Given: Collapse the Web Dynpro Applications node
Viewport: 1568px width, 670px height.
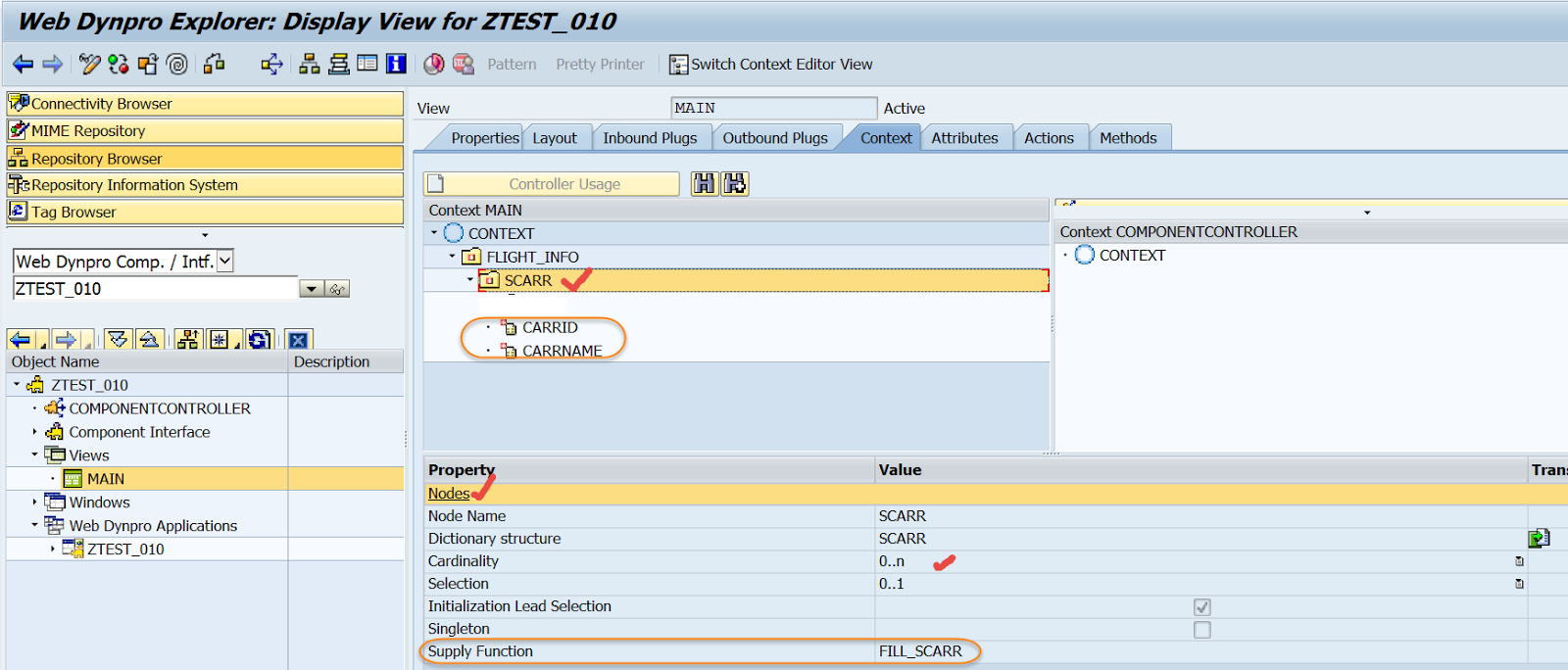Looking at the screenshot, I should point(34,526).
